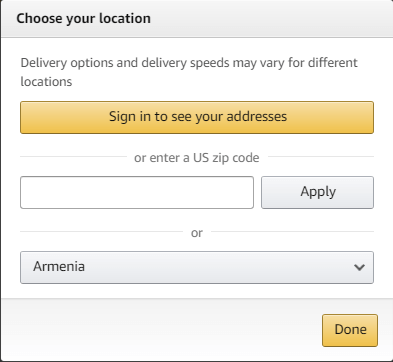Expand the country list showing Armenia
The width and height of the screenshot is (393, 362).
point(197,267)
